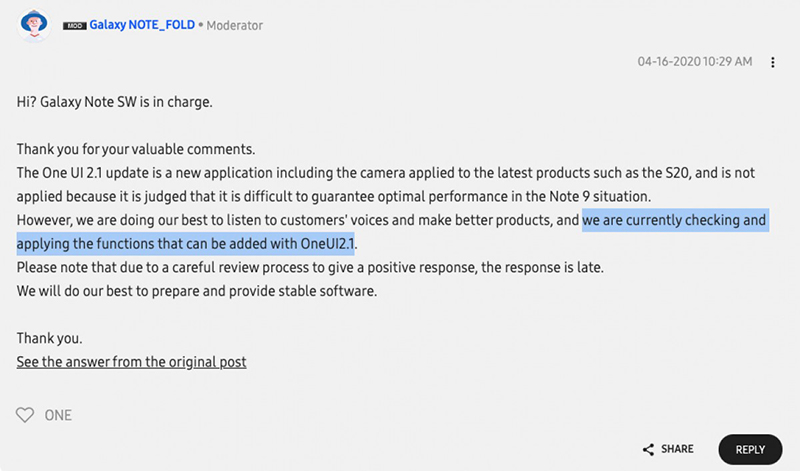
Task: Like the post with the heart icon
Action: (x=25, y=415)
